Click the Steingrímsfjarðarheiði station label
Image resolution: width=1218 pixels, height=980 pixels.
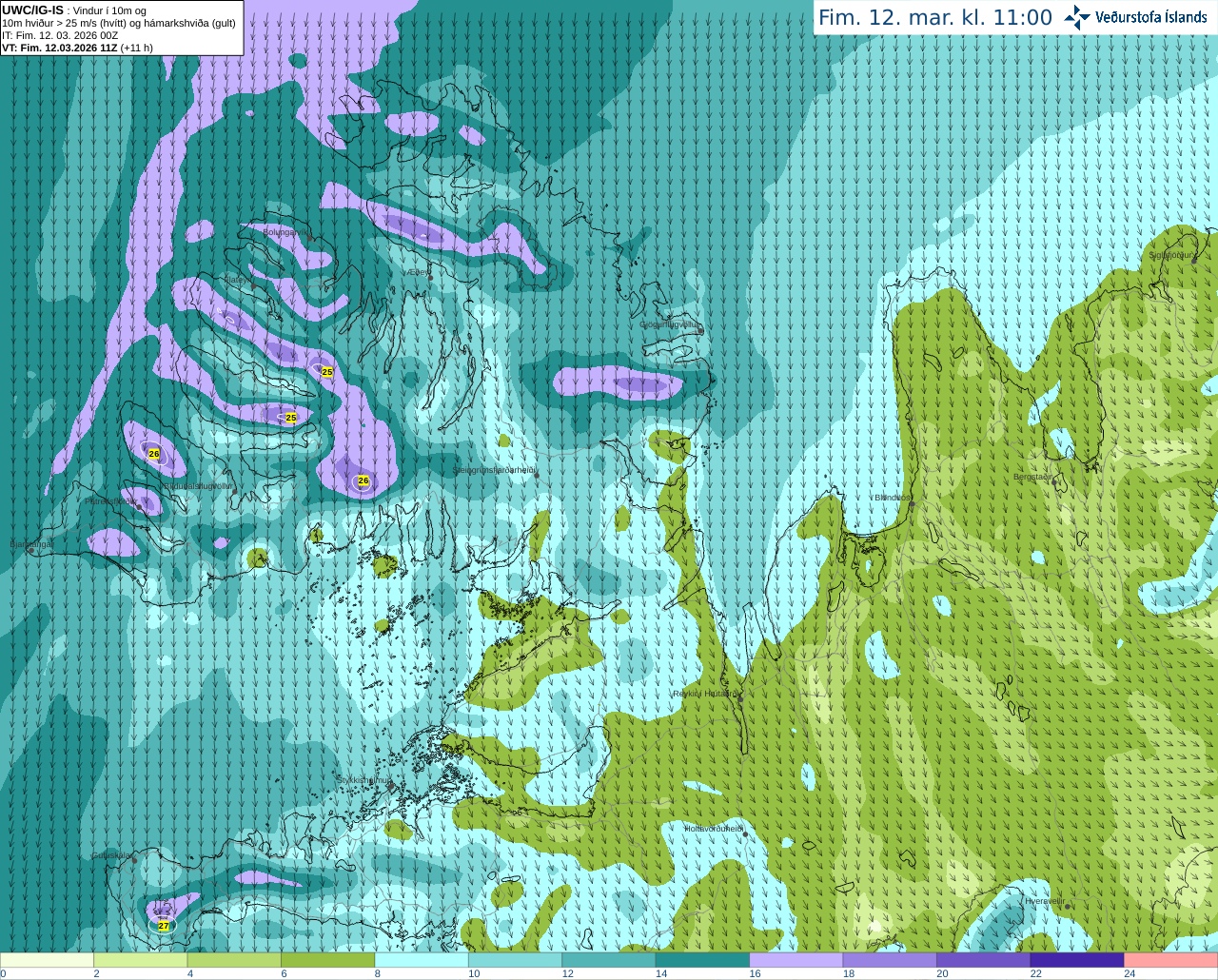494,470
